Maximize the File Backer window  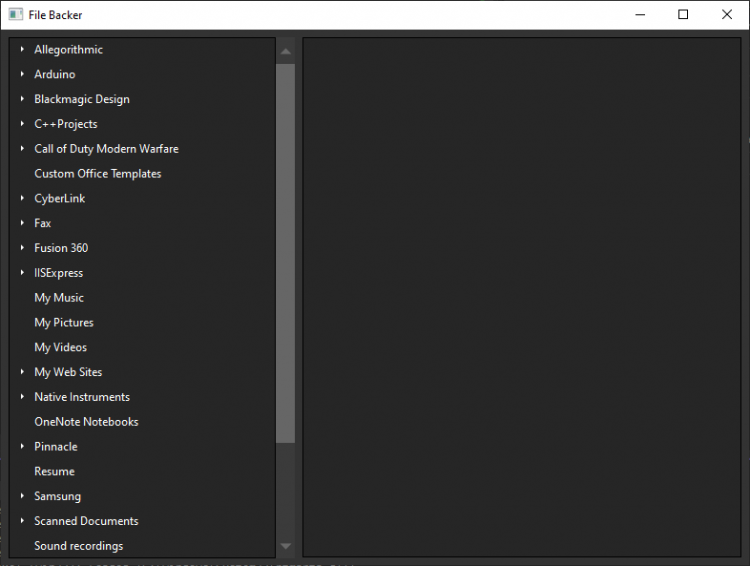(683, 15)
